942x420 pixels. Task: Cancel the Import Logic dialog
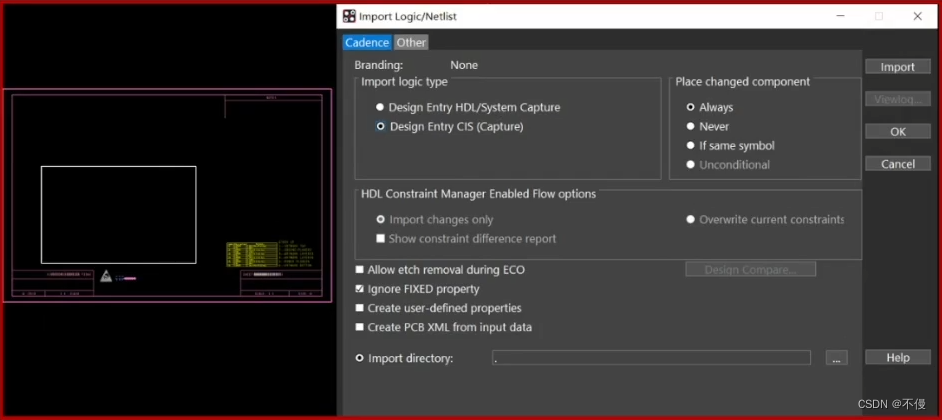pos(898,164)
